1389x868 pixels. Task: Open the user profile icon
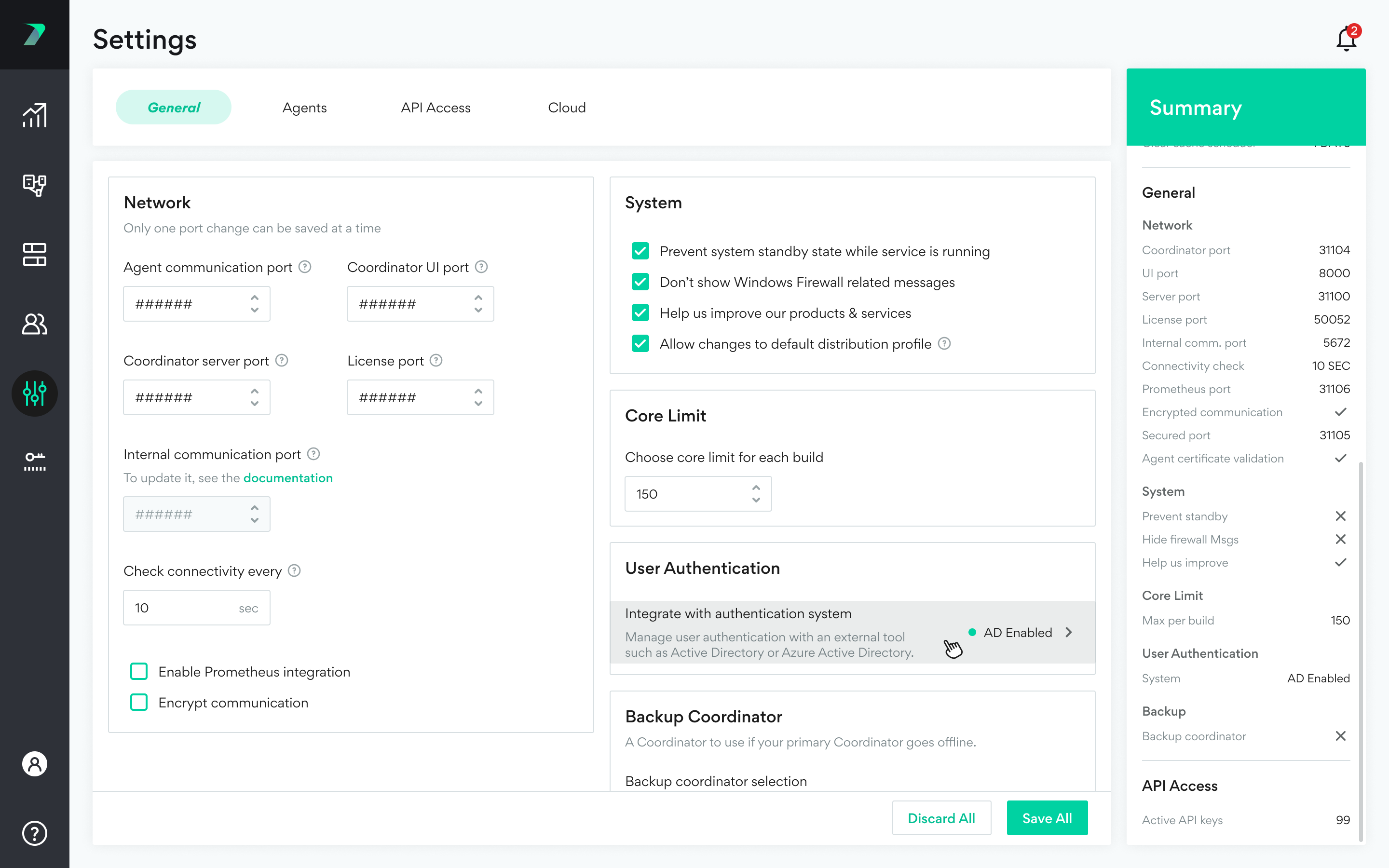click(x=34, y=763)
